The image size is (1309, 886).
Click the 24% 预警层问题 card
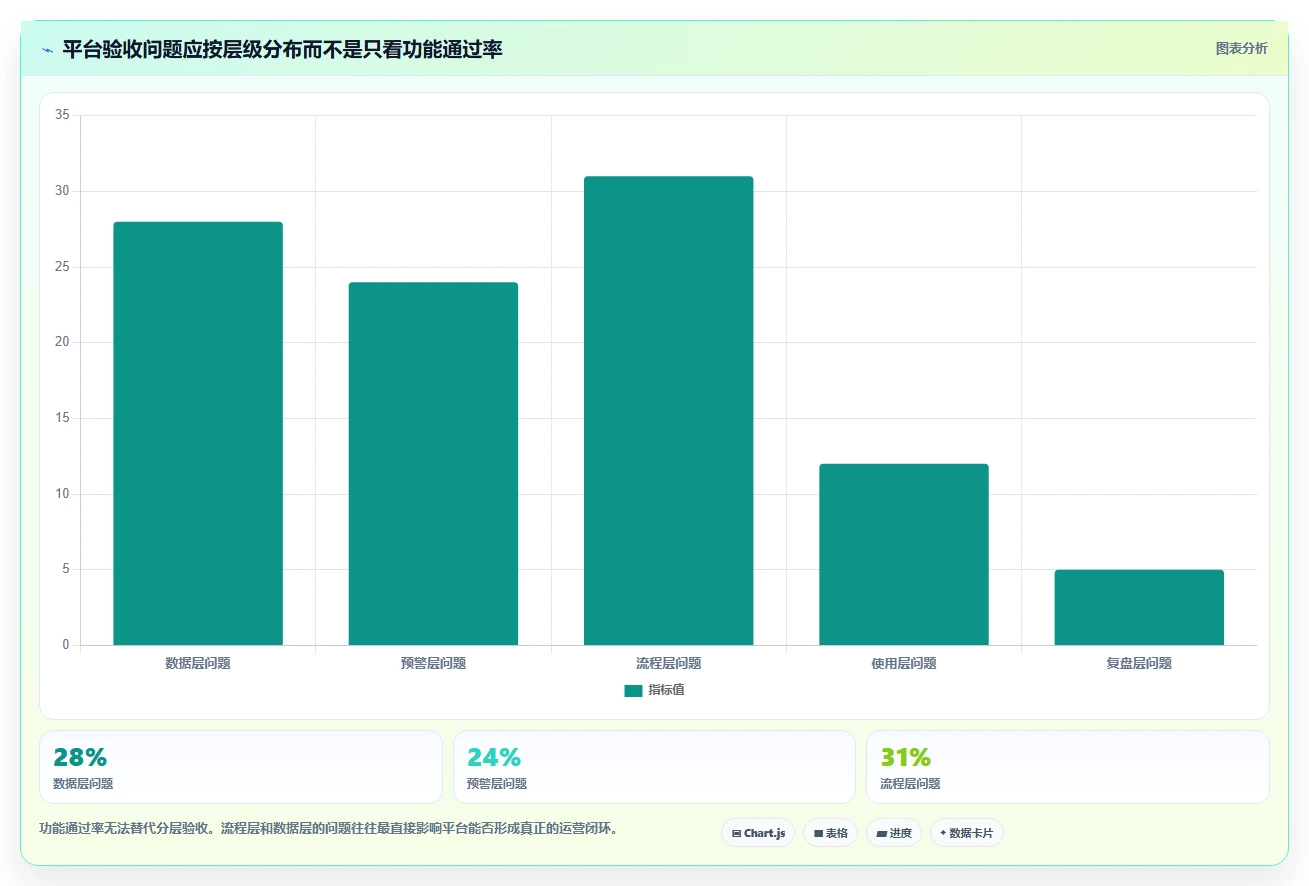[654, 767]
